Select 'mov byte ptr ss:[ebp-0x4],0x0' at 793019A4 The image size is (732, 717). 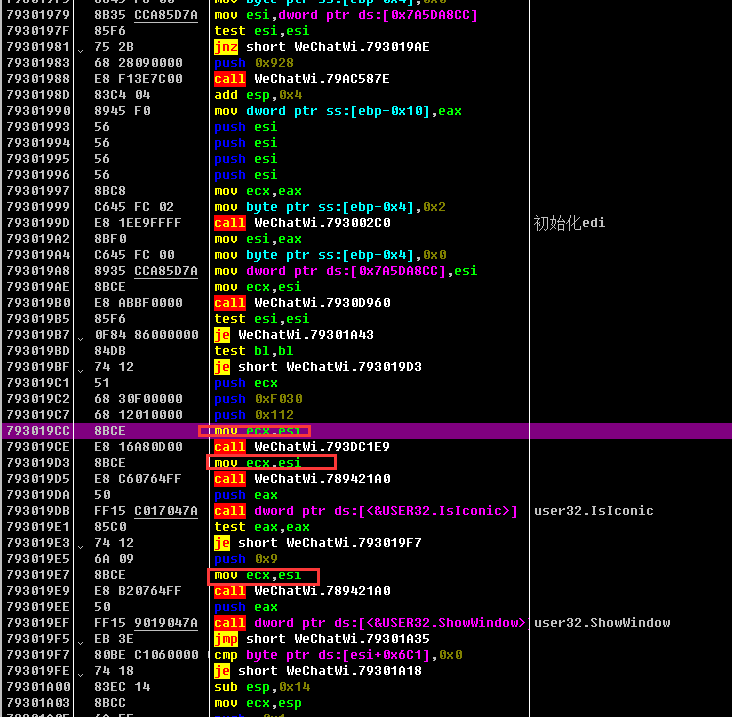coord(330,255)
